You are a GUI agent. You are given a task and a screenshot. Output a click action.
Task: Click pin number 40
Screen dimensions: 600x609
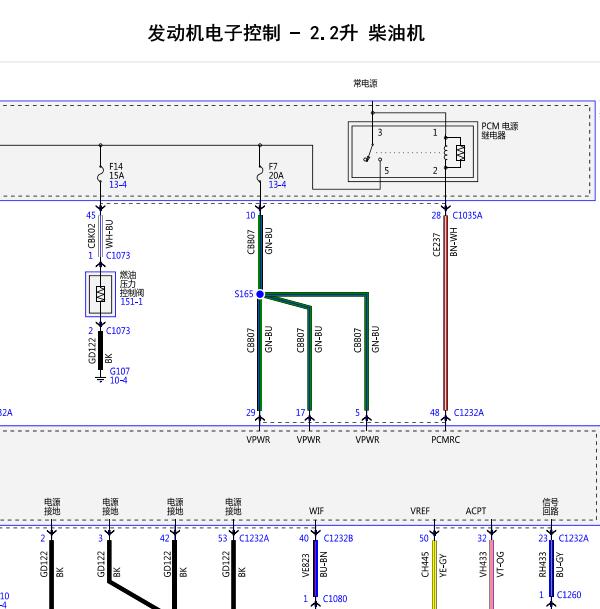point(304,538)
